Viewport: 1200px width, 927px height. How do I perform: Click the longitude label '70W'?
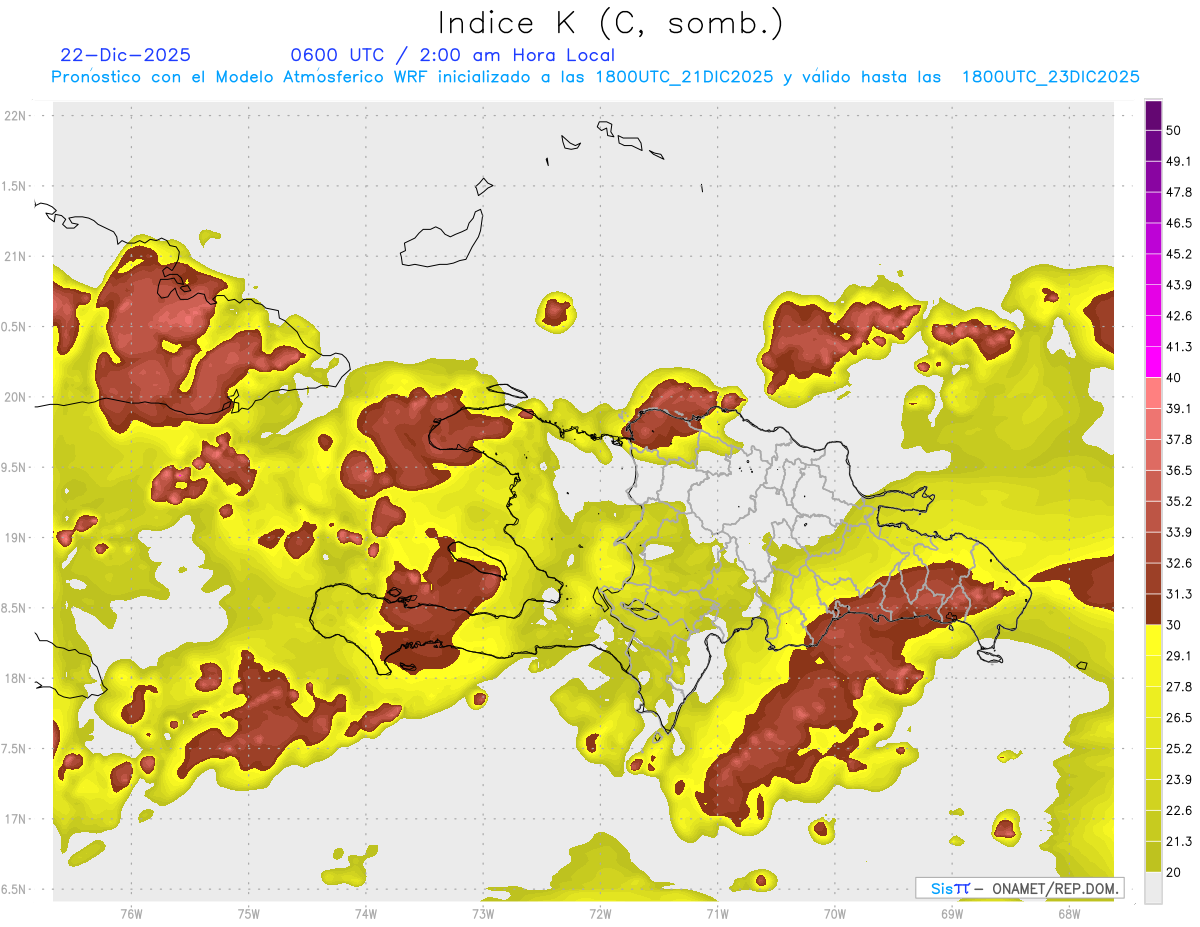(835, 913)
